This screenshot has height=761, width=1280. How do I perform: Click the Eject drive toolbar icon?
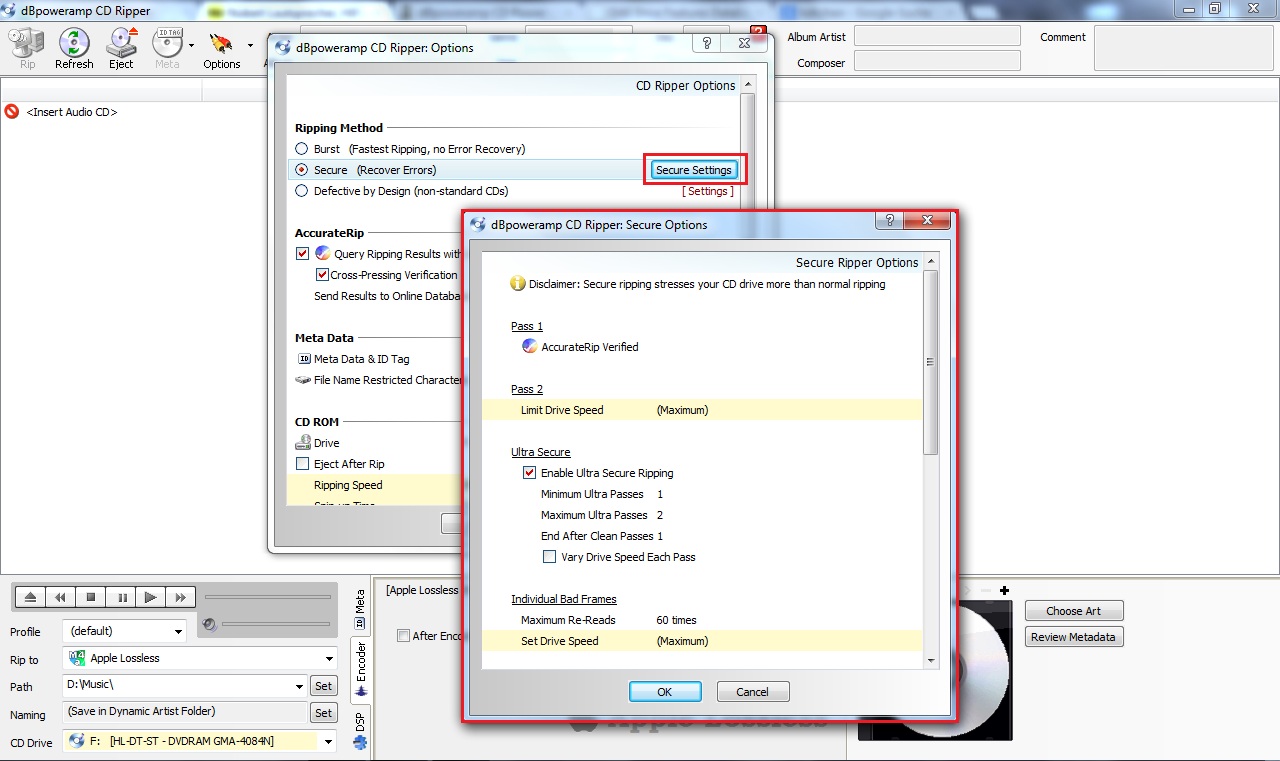click(x=121, y=48)
